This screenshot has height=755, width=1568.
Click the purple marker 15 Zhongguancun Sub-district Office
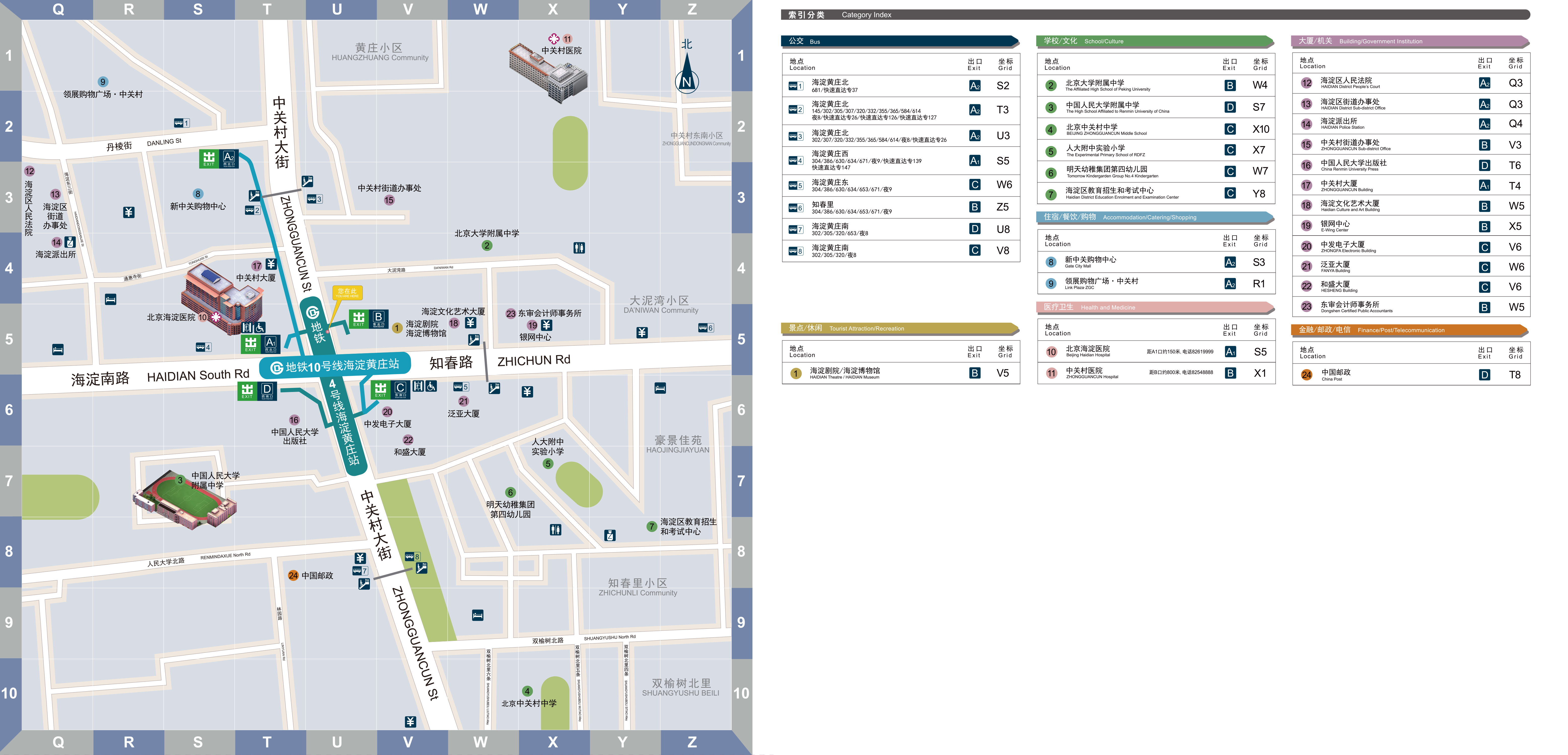tap(389, 200)
